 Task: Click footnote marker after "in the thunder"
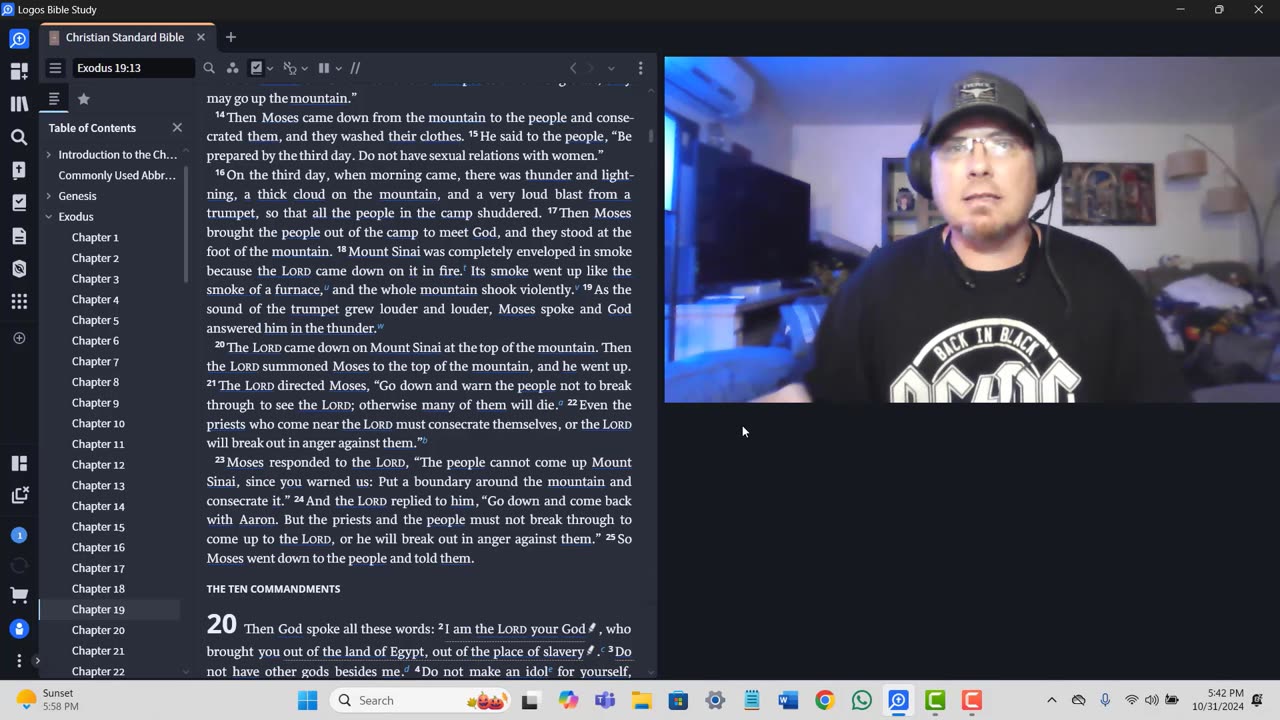[381, 326]
